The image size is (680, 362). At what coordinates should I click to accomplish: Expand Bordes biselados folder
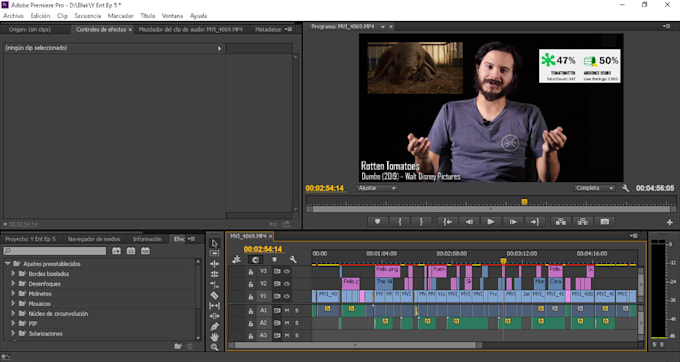click(13, 274)
